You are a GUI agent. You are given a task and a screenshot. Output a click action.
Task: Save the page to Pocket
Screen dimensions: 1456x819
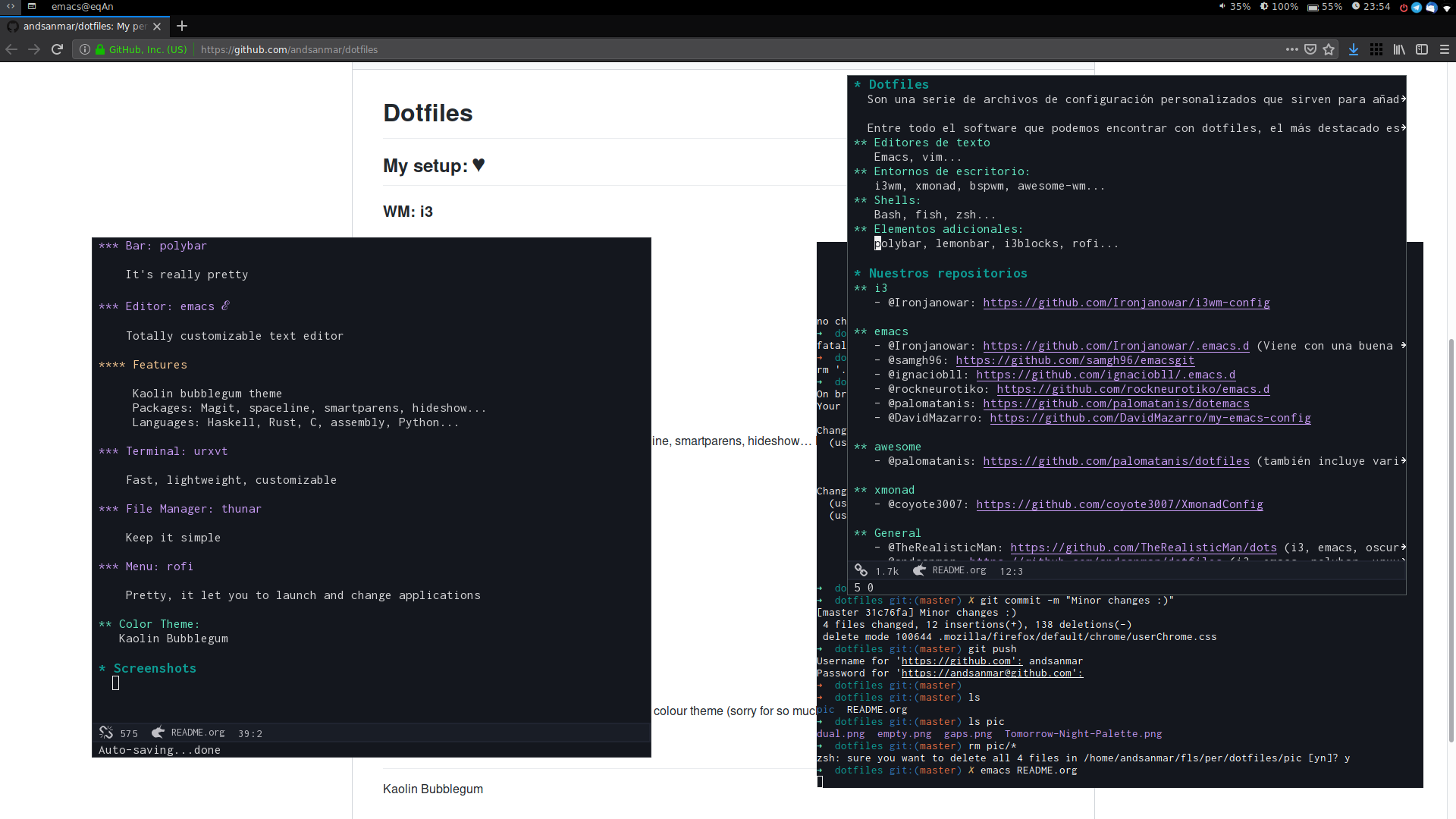click(x=1310, y=49)
